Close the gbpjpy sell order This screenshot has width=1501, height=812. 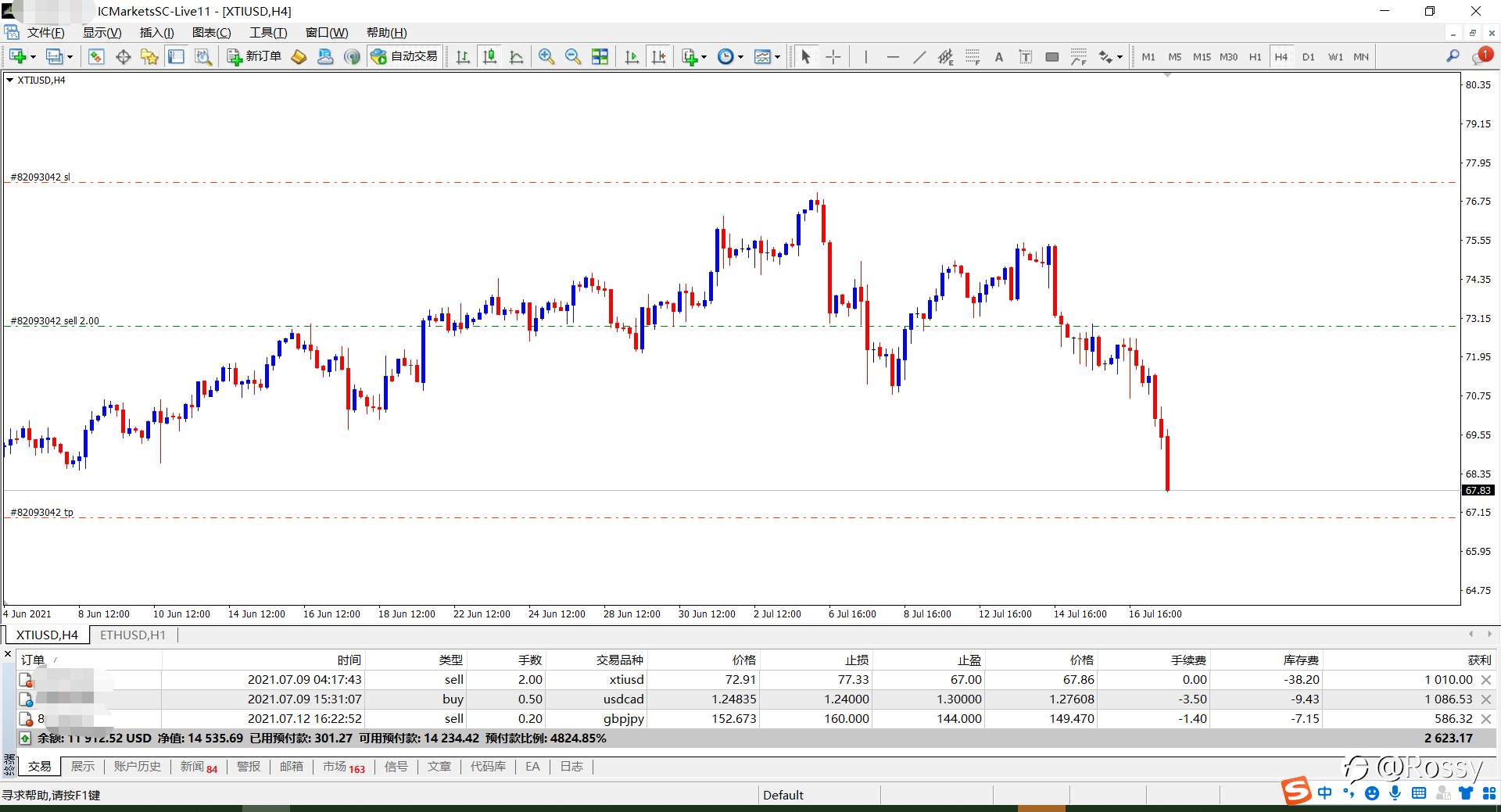1486,719
